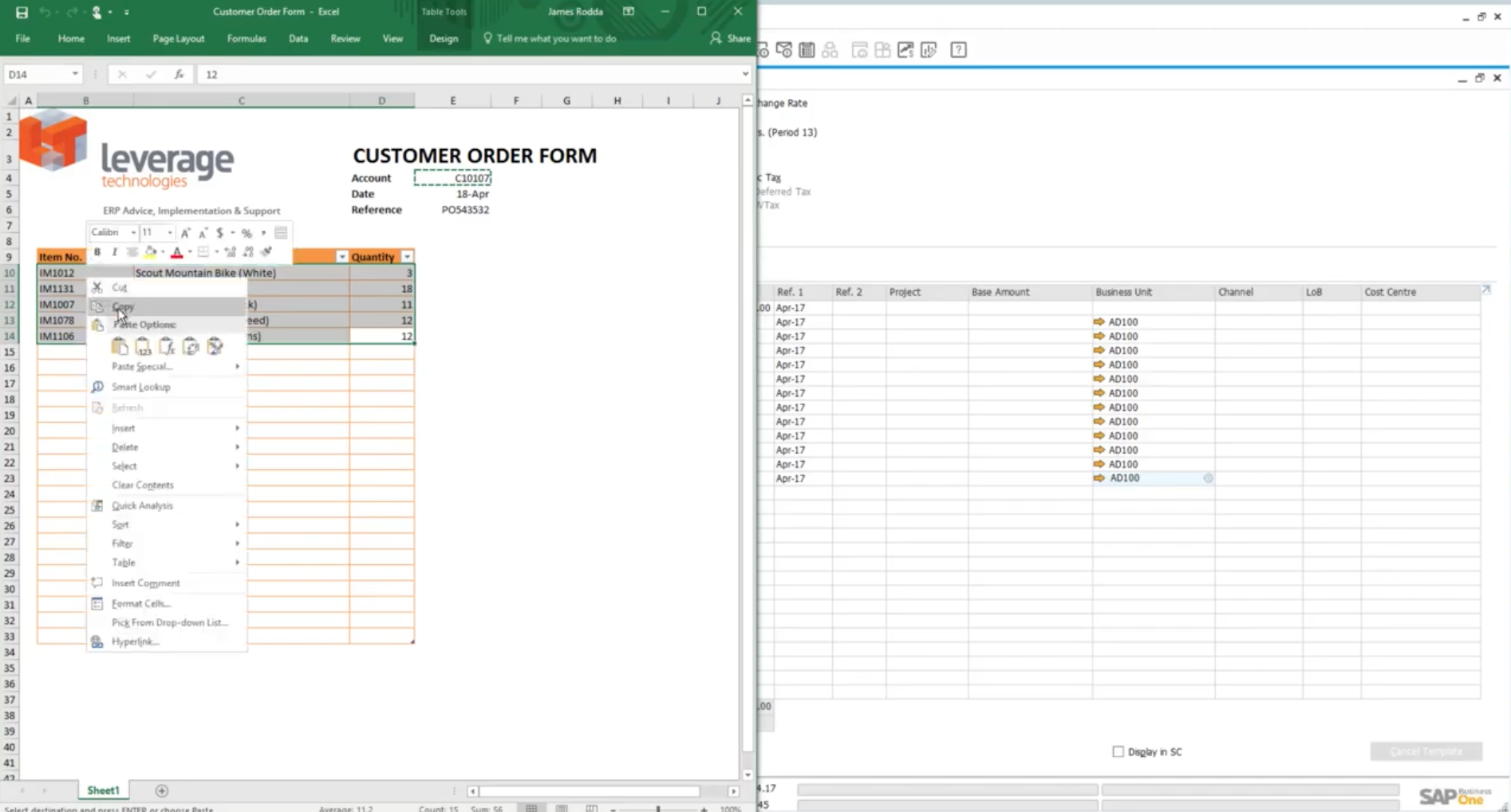This screenshot has width=1511, height=812.
Task: Click the calendar icon in SAP toolbar
Action: [x=807, y=50]
